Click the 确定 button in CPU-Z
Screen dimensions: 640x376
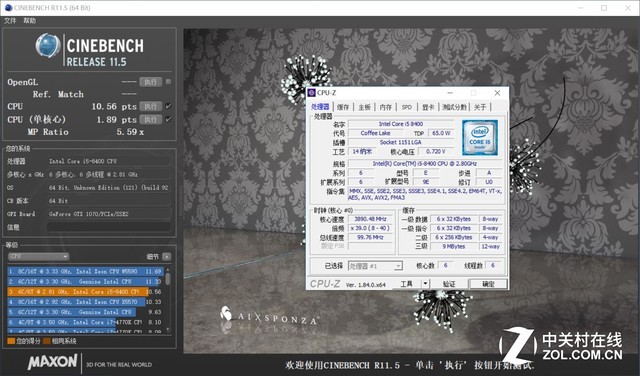coord(488,284)
